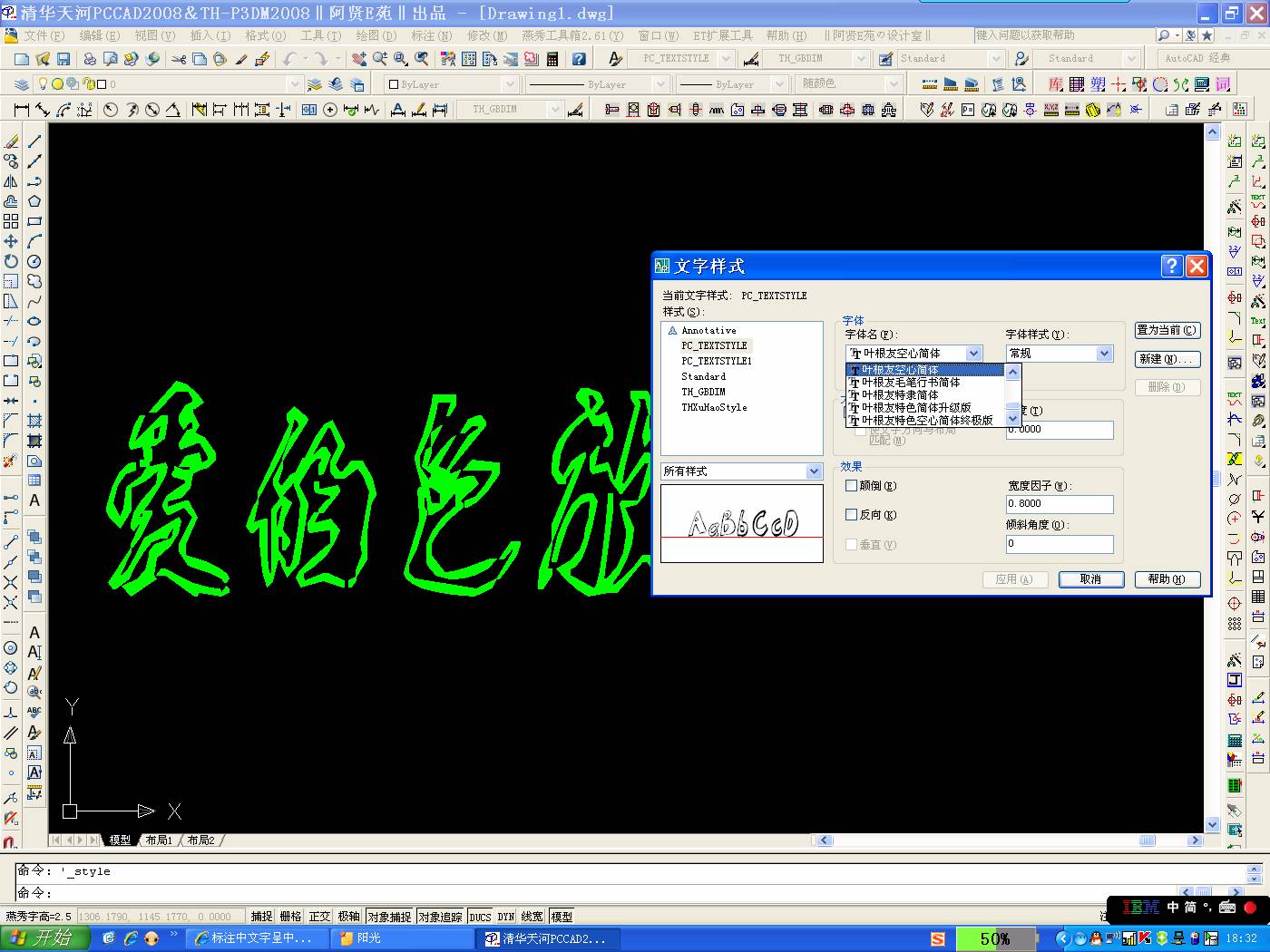Toggle 对象捕捉 object snap in status bar
The image size is (1270, 952).
click(x=389, y=917)
